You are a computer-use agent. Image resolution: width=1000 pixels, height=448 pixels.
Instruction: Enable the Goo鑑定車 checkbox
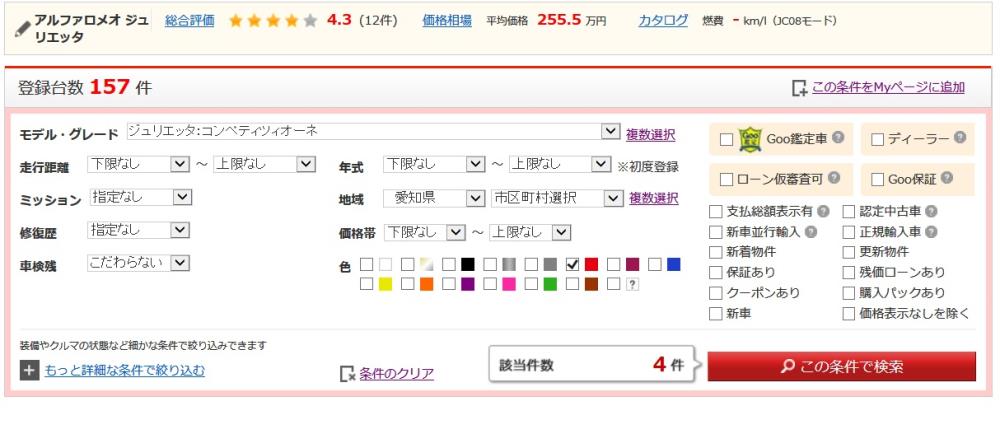tap(726, 140)
